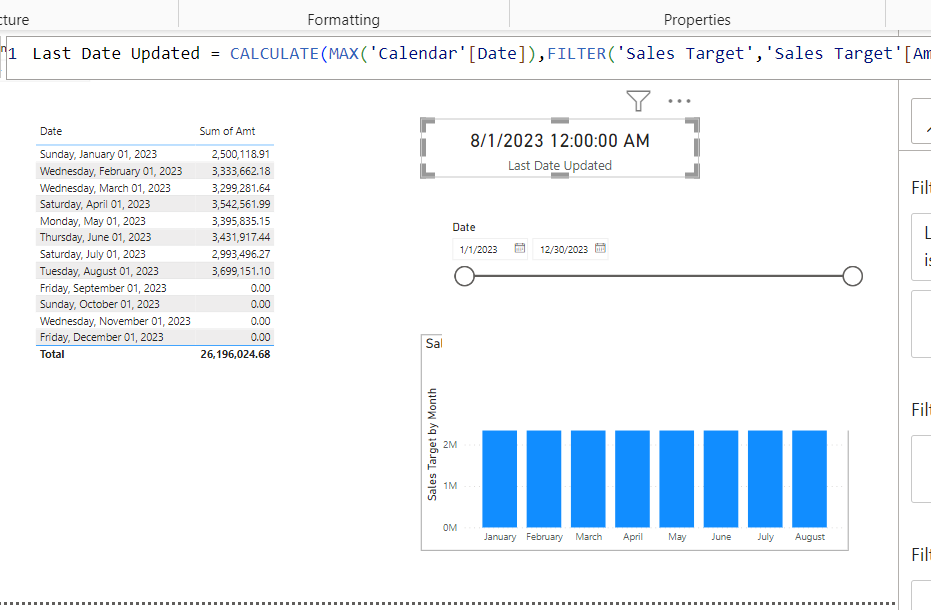Viewport: 931px width, 610px height.
Task: Click the June bar in the chart
Action: pyautogui.click(x=721, y=479)
